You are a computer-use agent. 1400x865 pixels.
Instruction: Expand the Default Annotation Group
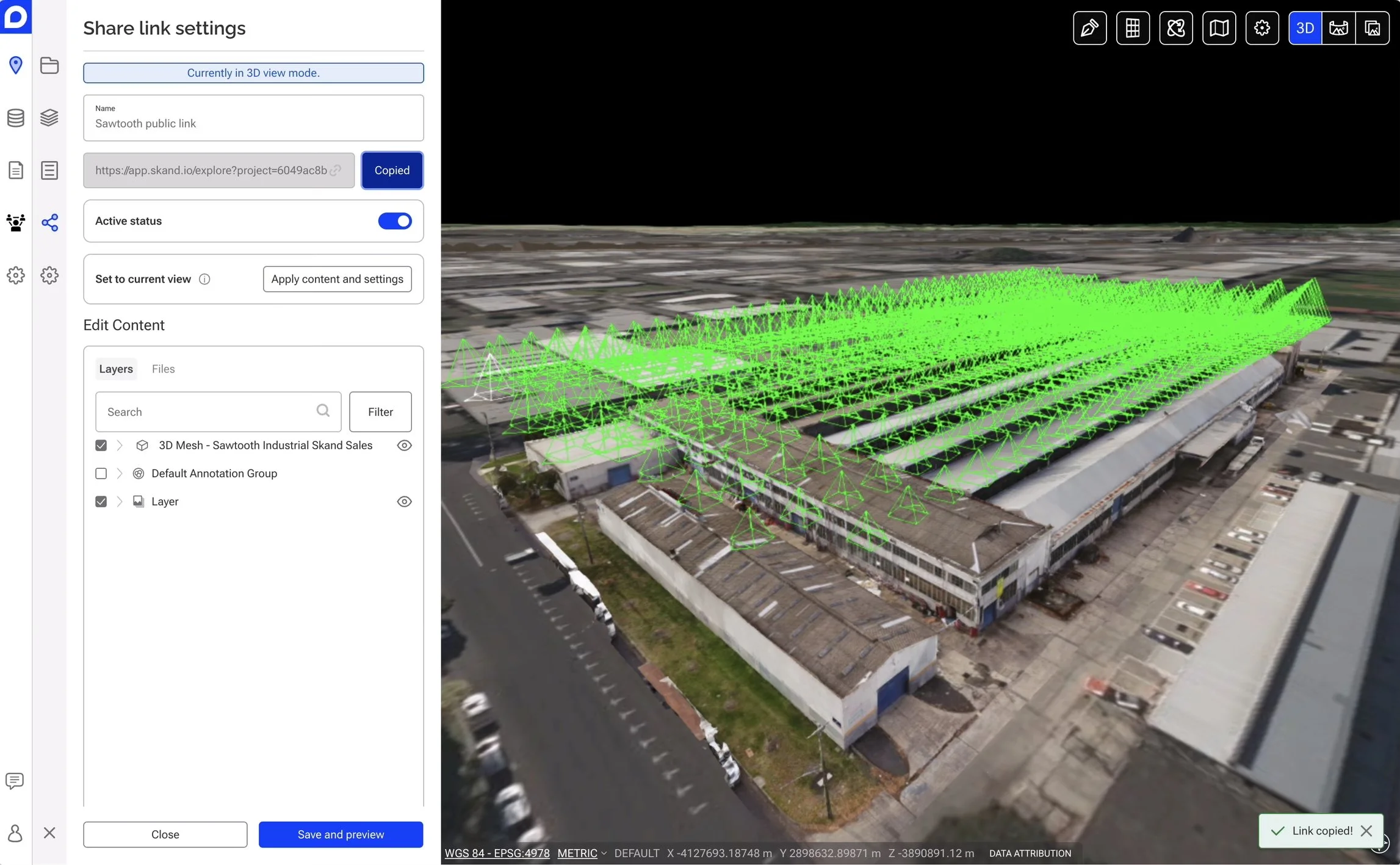(120, 474)
